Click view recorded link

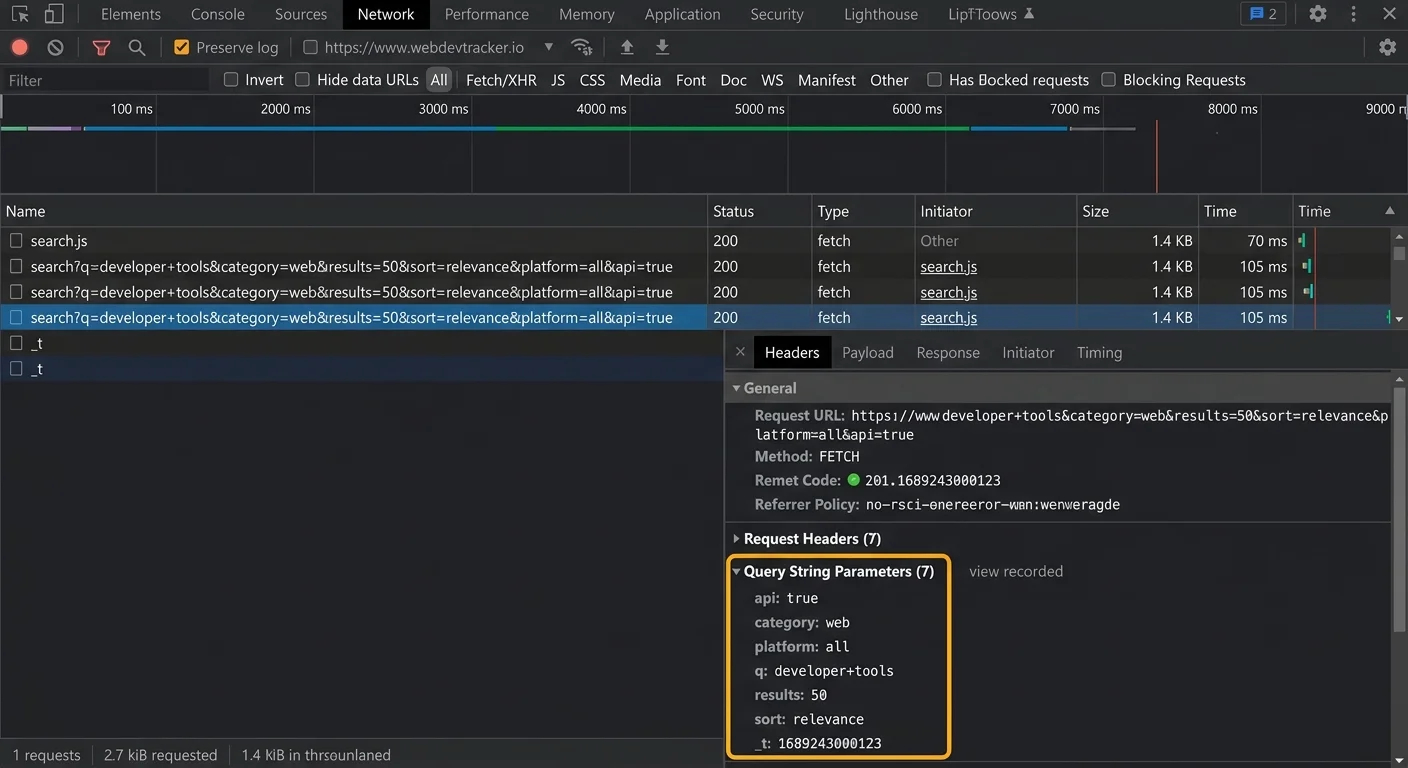pyautogui.click(x=1016, y=572)
